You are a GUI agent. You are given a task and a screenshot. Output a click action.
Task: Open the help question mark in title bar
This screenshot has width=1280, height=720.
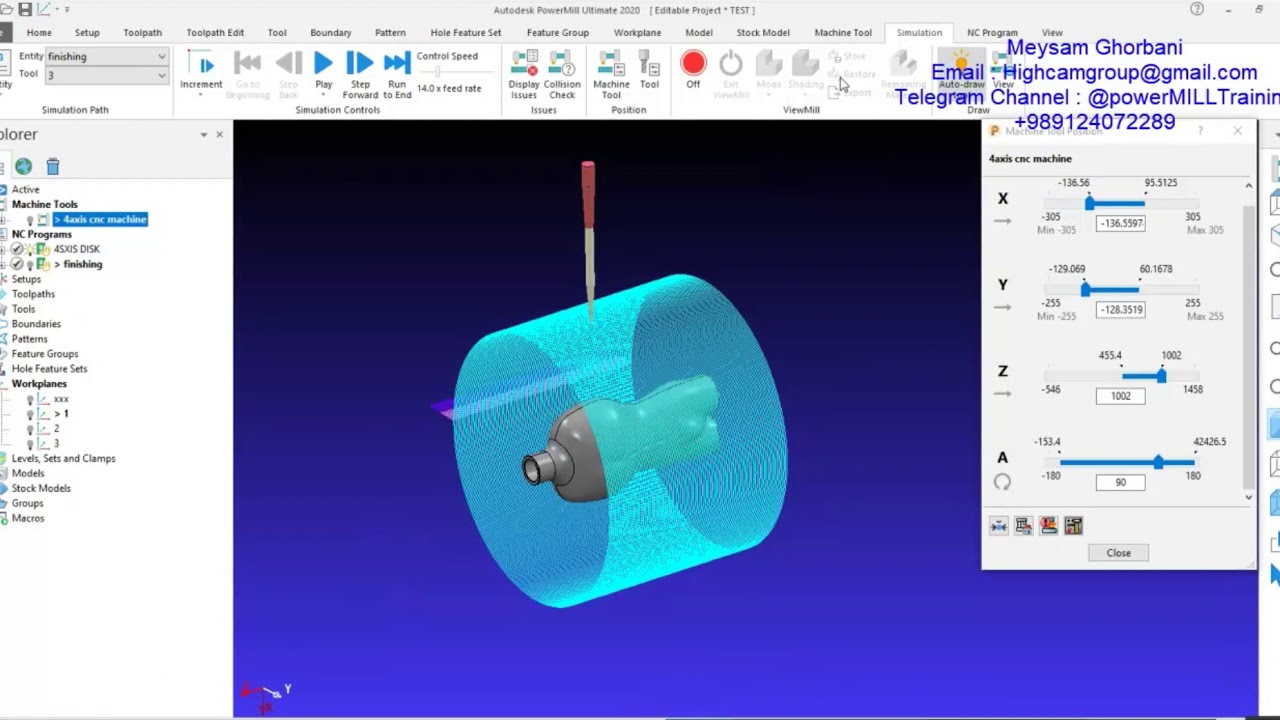coord(1197,9)
